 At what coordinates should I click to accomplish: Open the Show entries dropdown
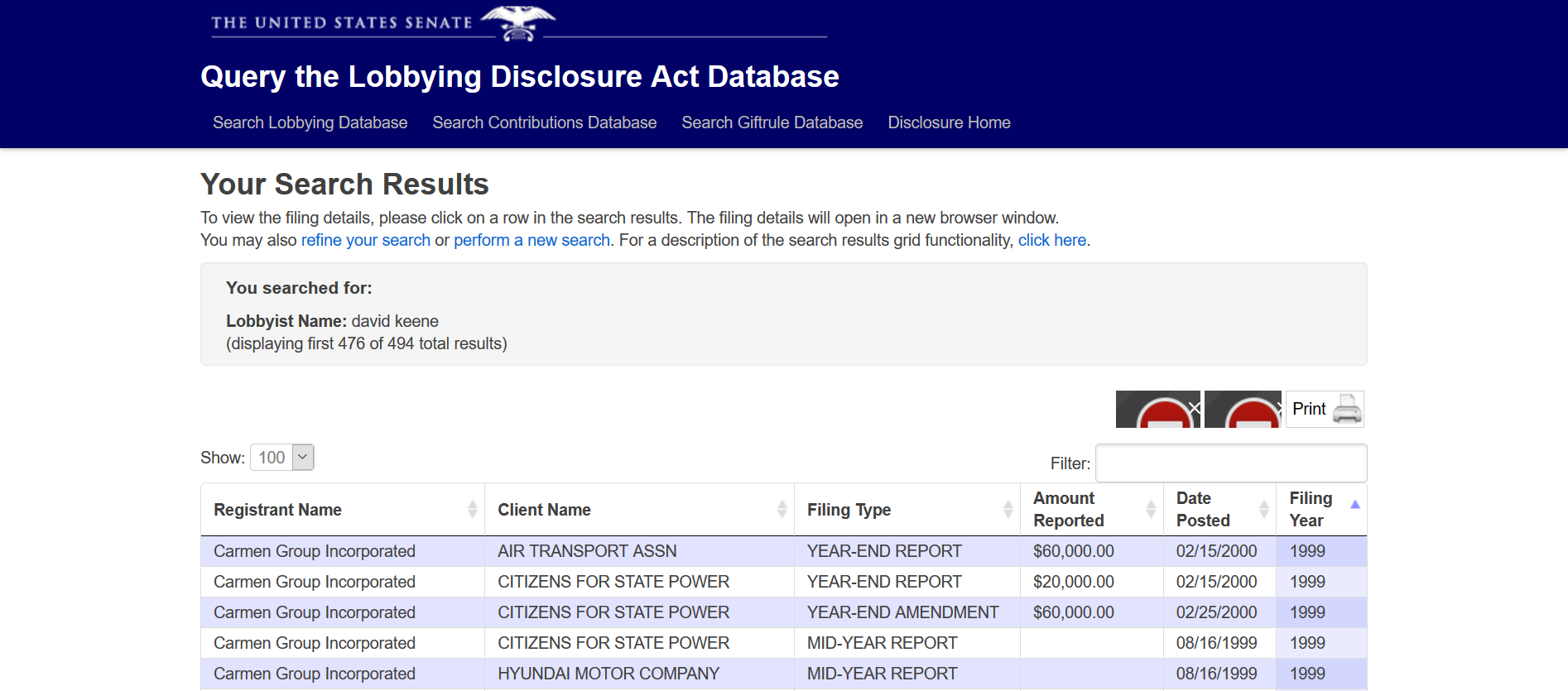click(282, 457)
